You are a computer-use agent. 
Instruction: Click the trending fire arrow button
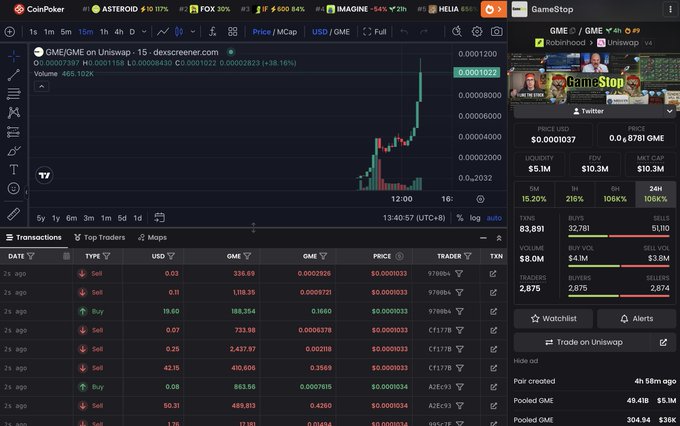coord(494,9)
